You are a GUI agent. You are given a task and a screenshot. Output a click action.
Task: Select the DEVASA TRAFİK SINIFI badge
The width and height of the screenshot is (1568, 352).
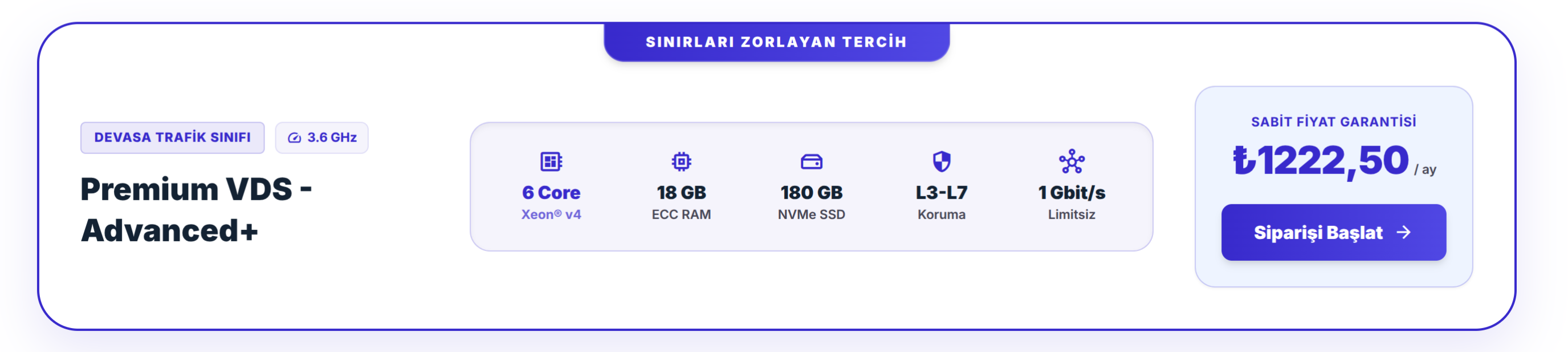pyautogui.click(x=172, y=137)
